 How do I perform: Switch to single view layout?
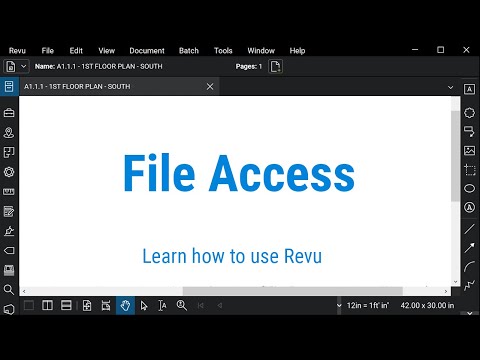[x=29, y=305]
